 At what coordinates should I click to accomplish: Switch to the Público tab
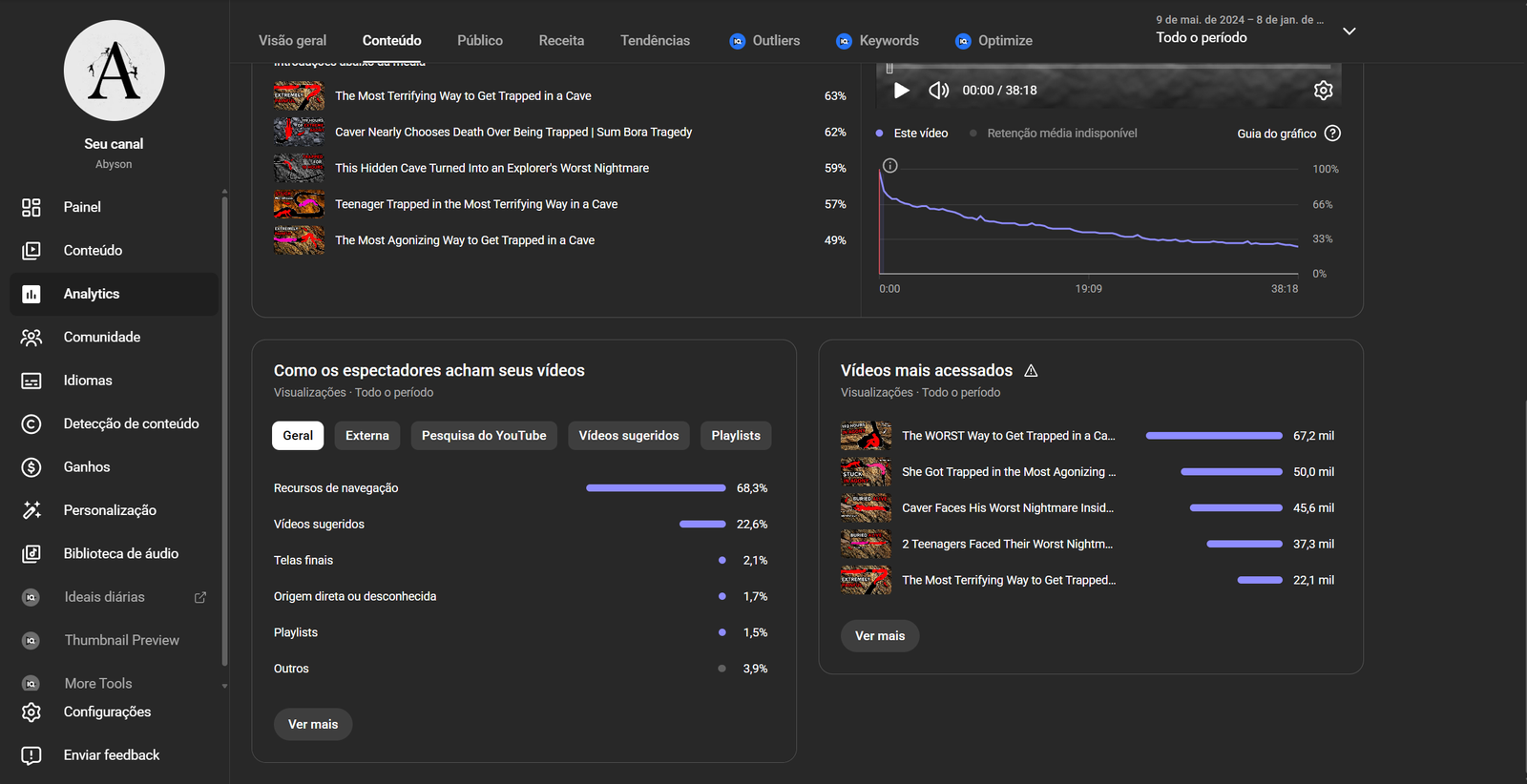[480, 40]
